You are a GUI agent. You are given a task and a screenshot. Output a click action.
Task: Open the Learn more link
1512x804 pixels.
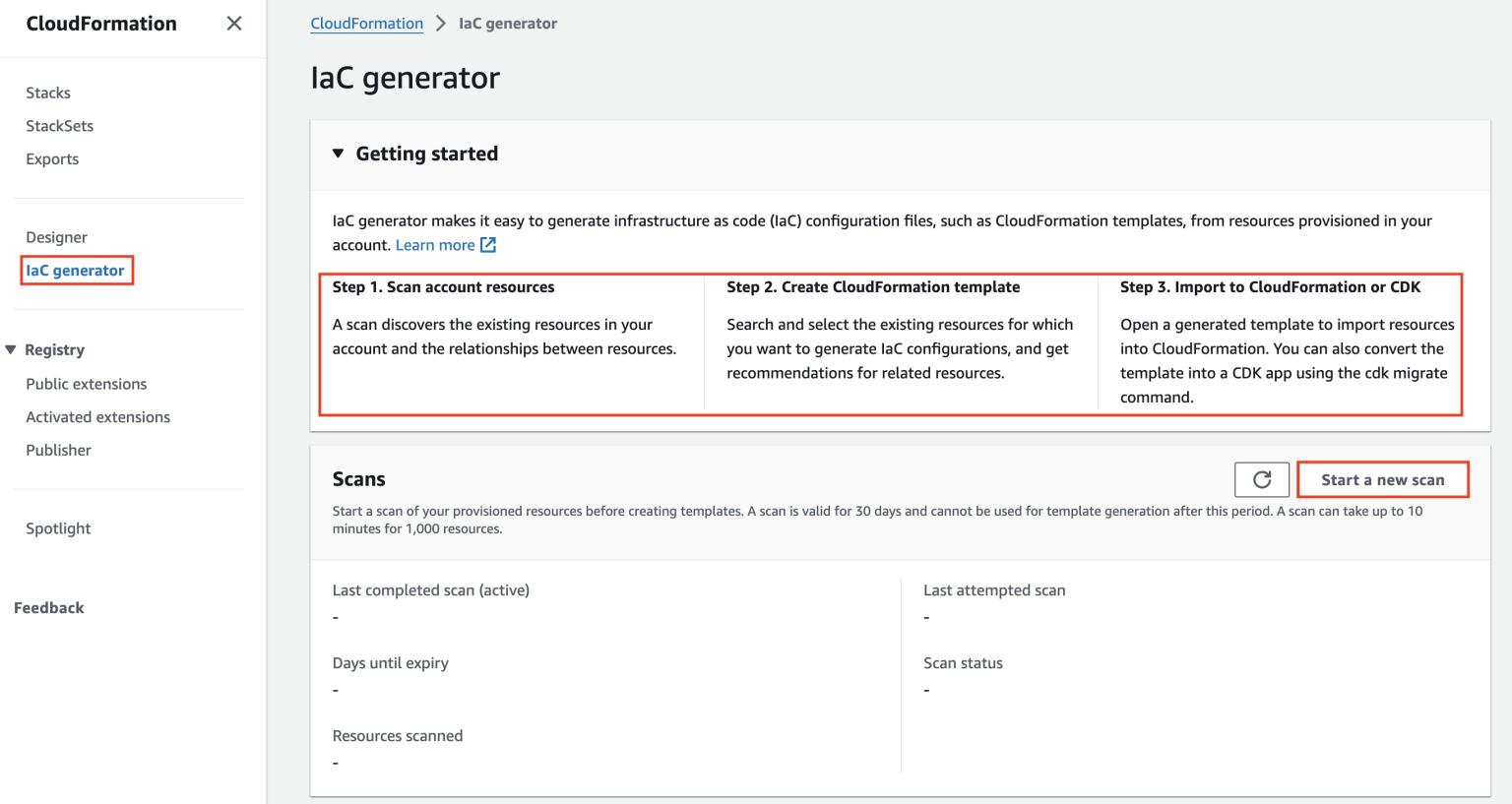tap(436, 244)
